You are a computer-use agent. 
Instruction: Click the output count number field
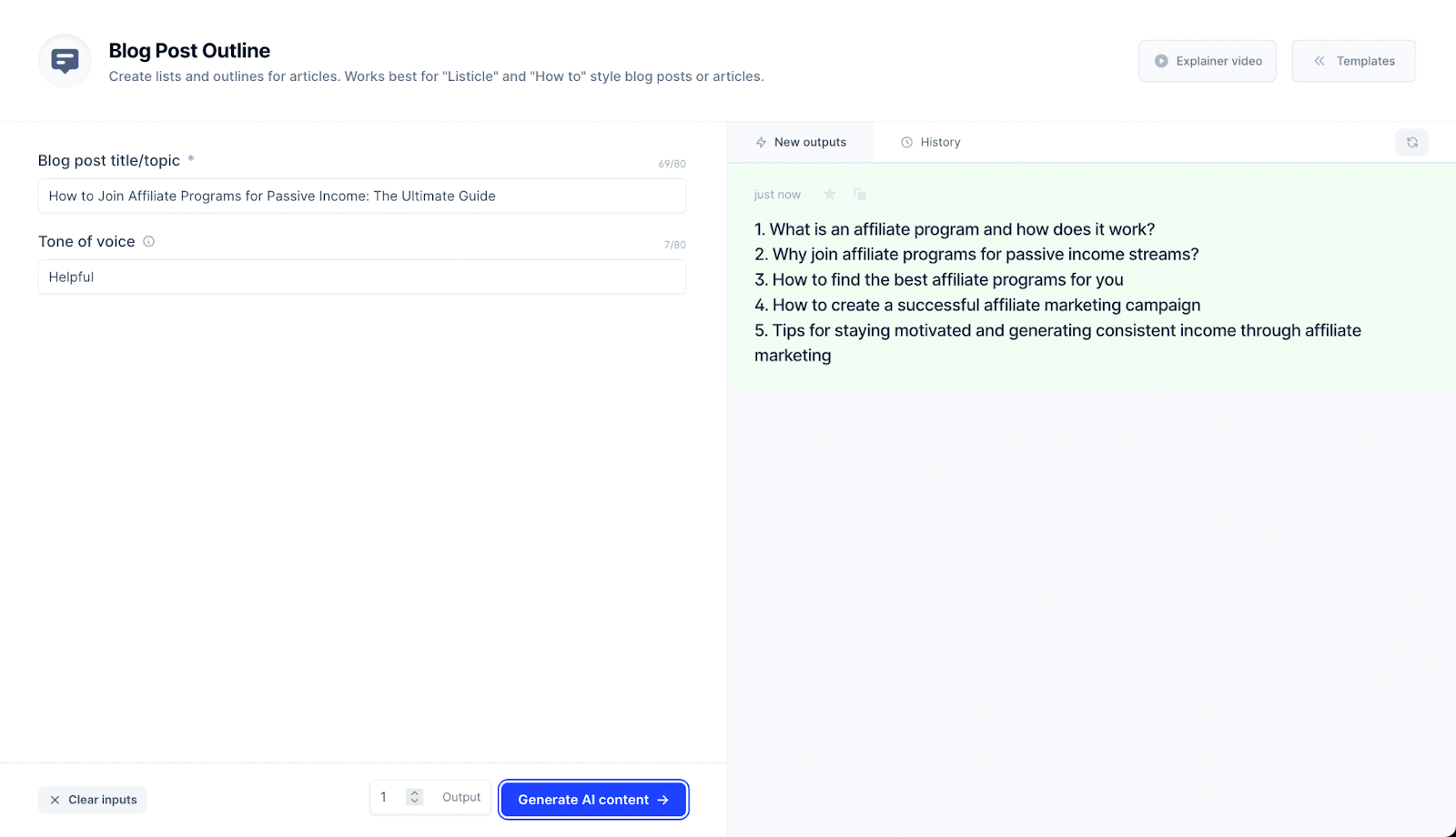[x=388, y=797]
